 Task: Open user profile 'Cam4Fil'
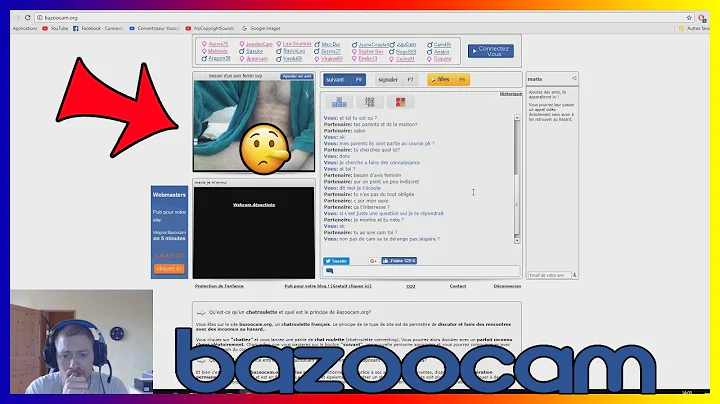pos(442,45)
